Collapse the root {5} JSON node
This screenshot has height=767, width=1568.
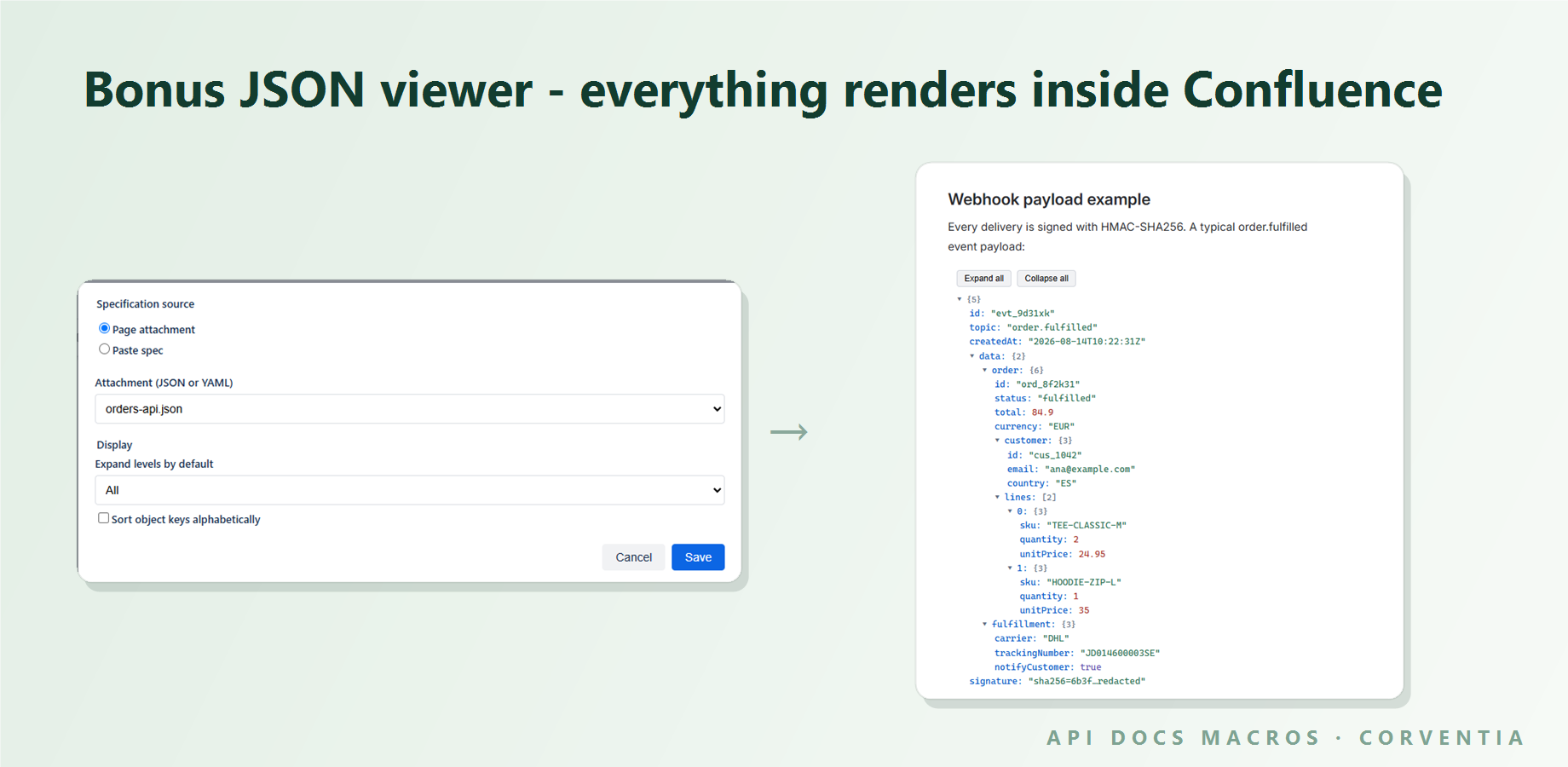[960, 299]
